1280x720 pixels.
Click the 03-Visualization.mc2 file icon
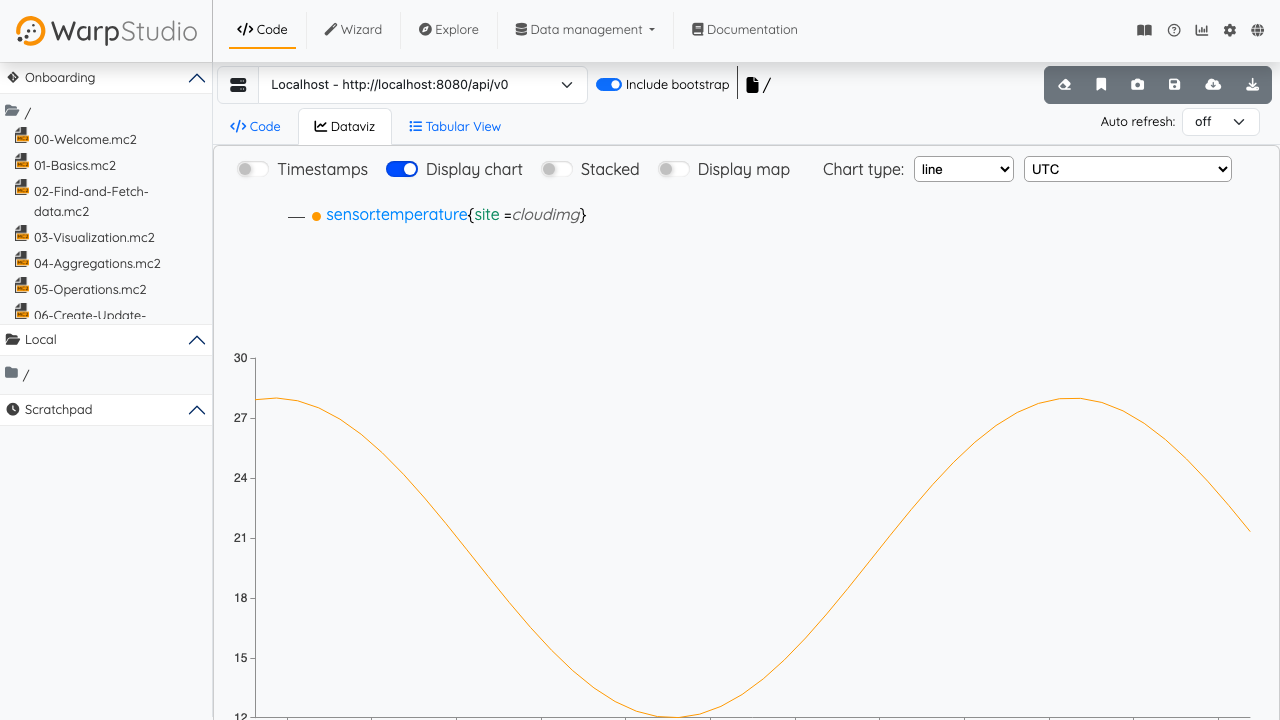coord(22,234)
